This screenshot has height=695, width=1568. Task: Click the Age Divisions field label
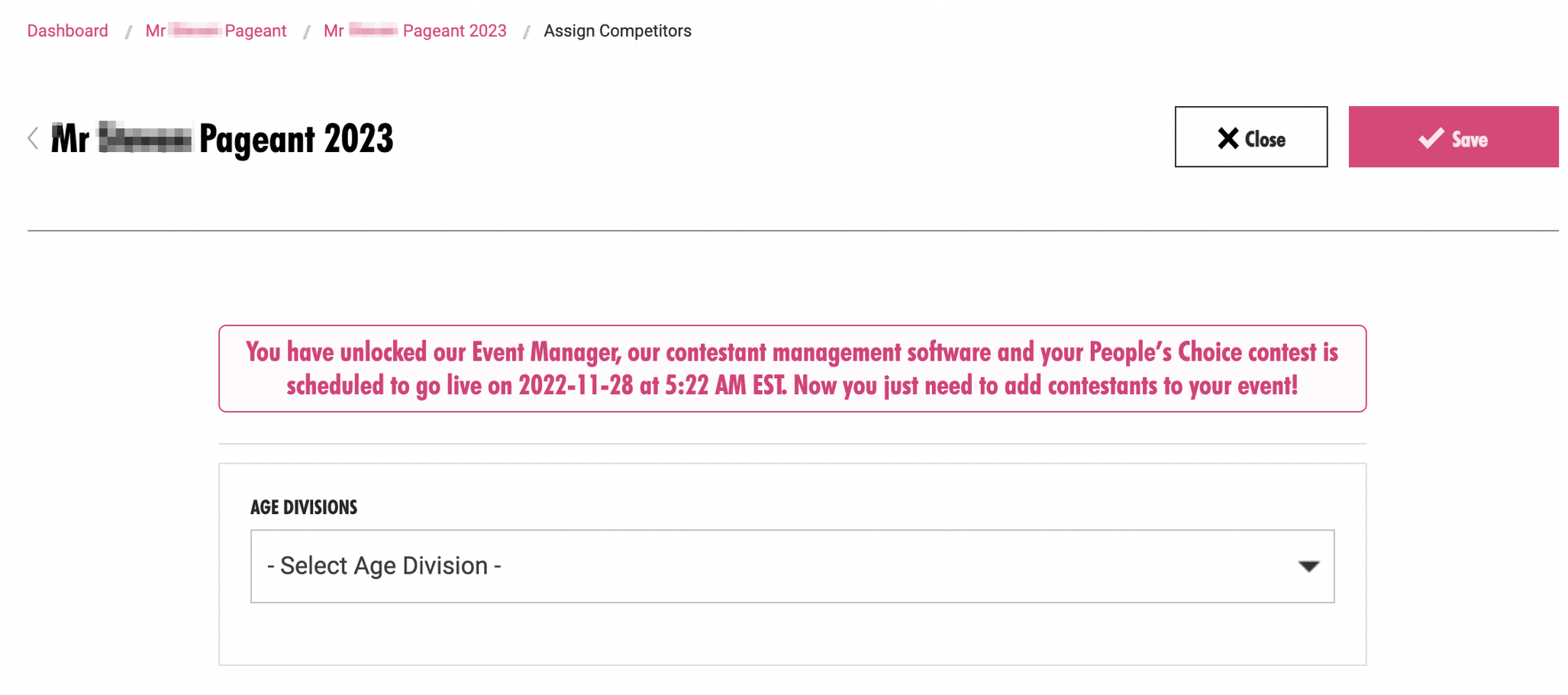[304, 507]
